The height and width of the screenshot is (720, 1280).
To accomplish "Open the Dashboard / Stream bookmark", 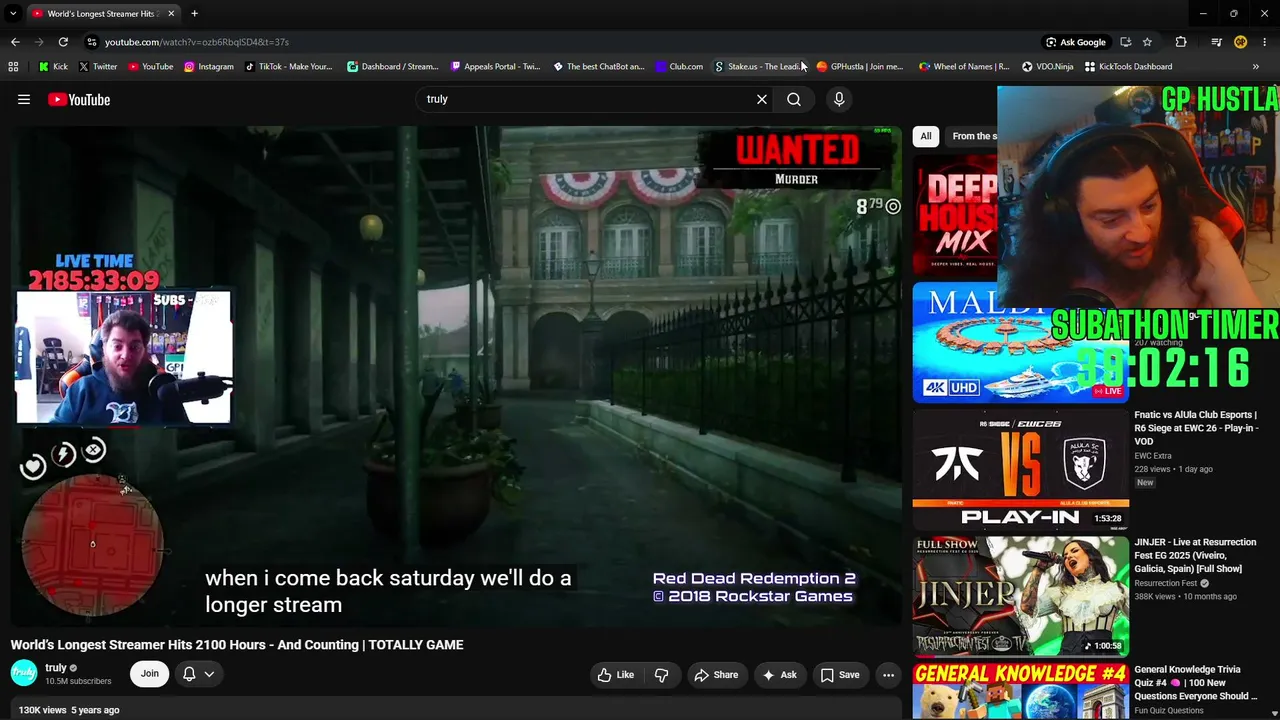I will pos(392,67).
